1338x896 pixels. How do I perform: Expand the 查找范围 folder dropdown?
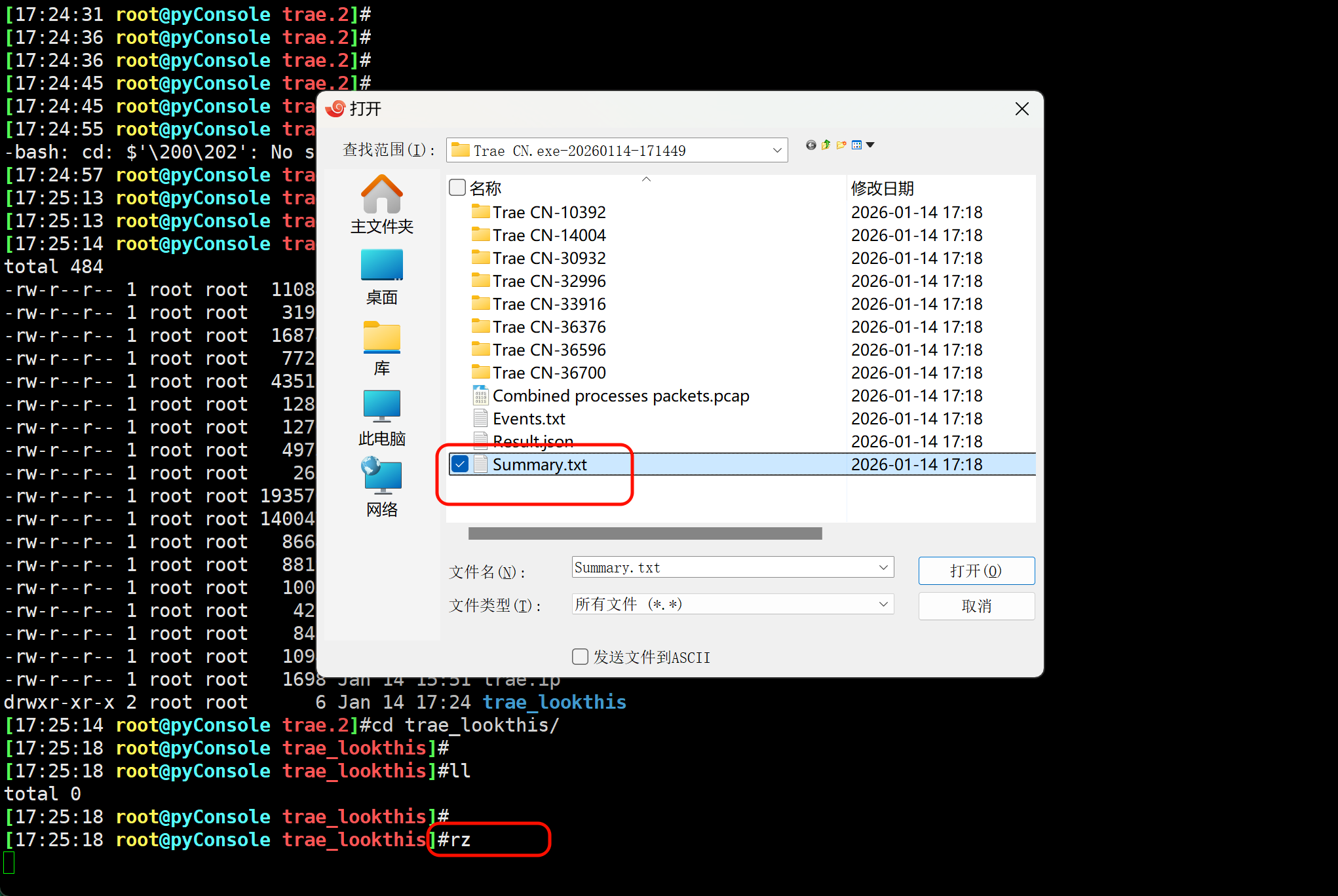[x=777, y=151]
